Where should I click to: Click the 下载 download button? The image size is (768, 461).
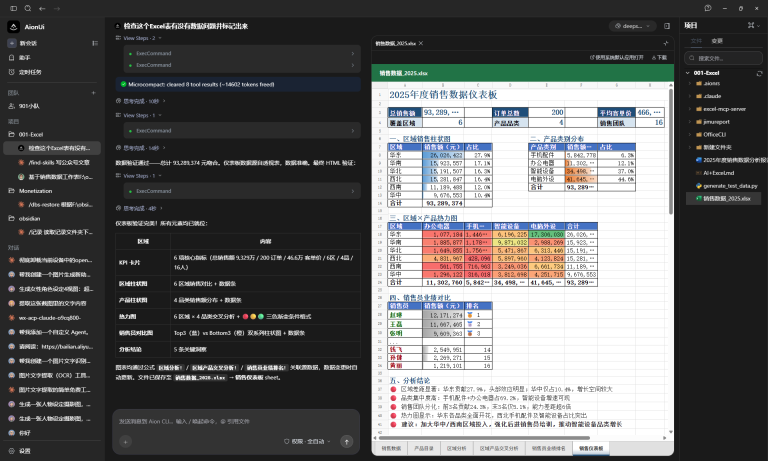point(659,57)
